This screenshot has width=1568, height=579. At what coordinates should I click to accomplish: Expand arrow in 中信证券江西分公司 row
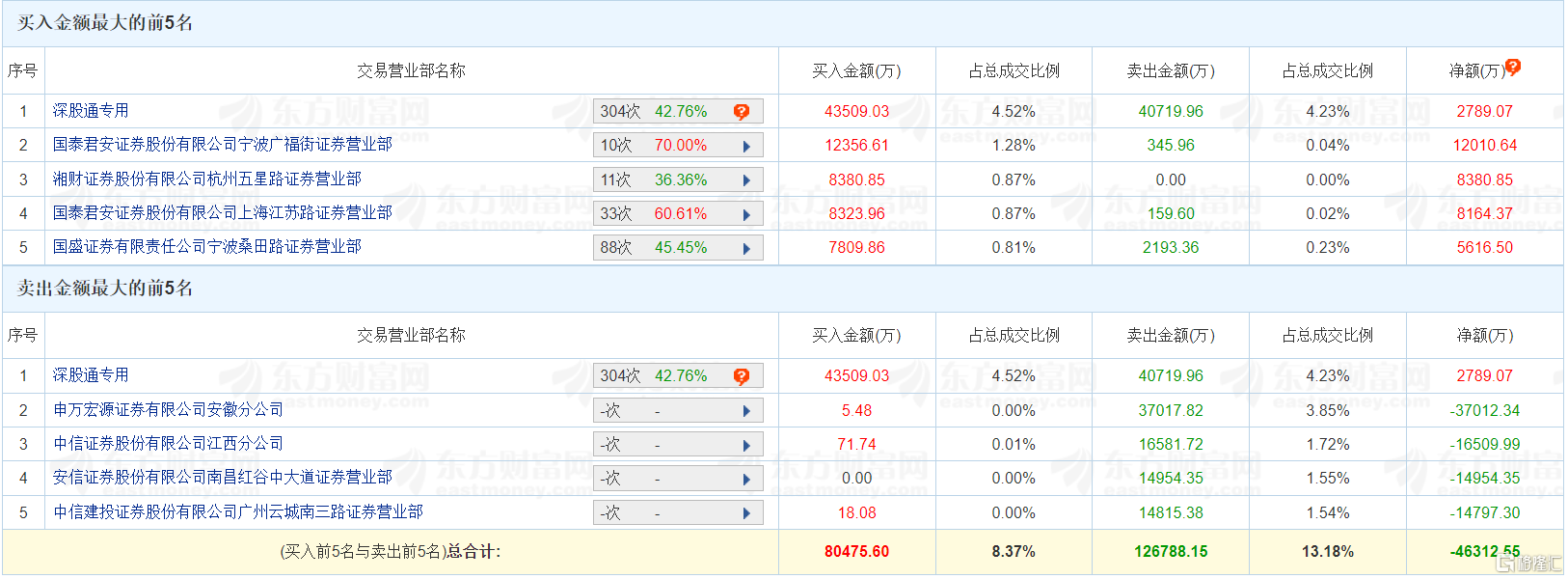click(x=746, y=446)
